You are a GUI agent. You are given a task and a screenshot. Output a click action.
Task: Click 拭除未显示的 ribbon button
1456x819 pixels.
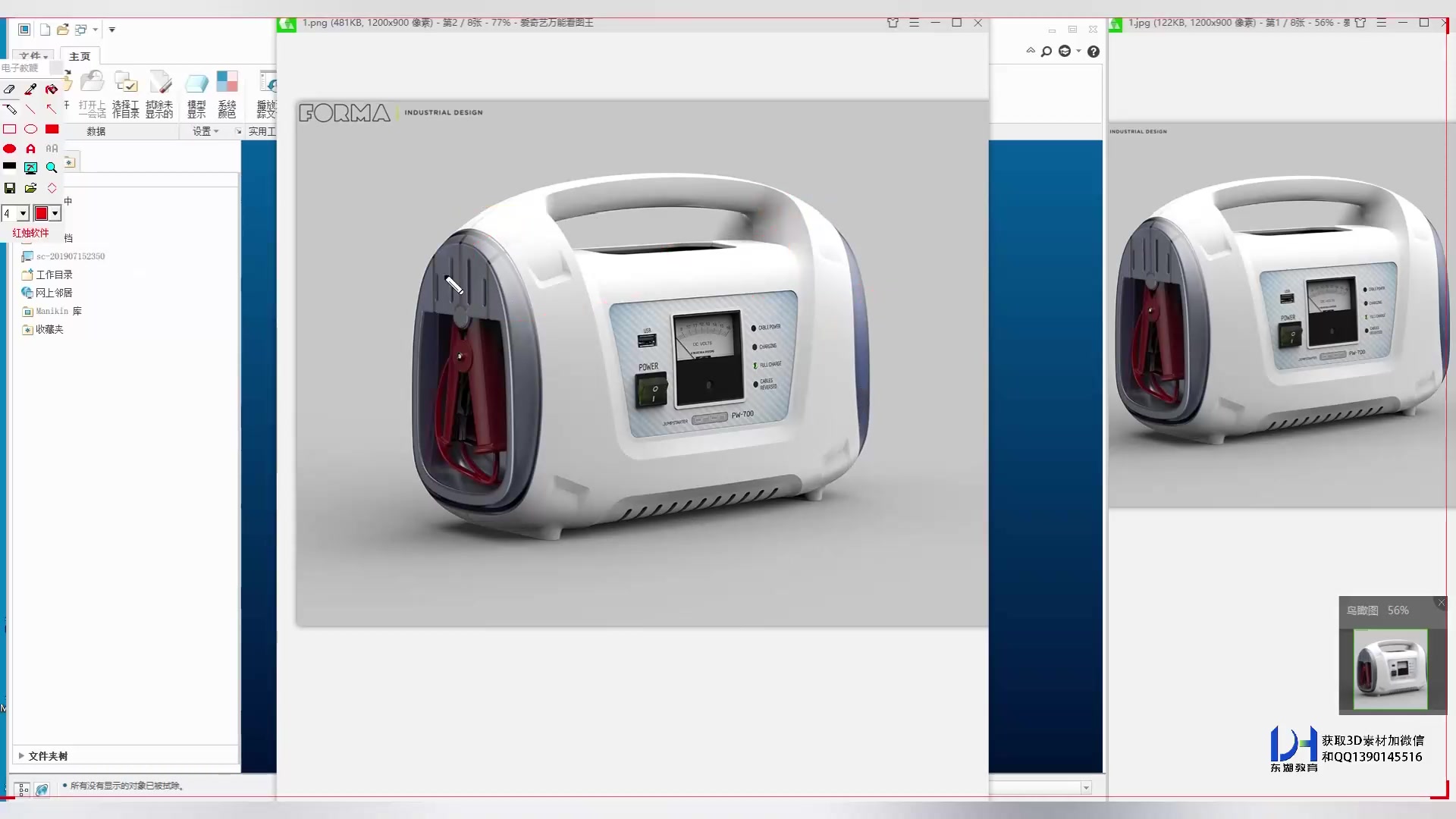[159, 95]
